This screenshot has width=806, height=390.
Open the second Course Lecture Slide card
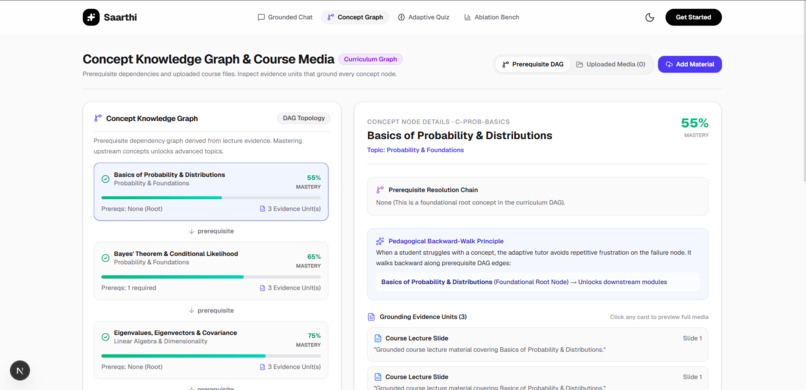tap(538, 378)
